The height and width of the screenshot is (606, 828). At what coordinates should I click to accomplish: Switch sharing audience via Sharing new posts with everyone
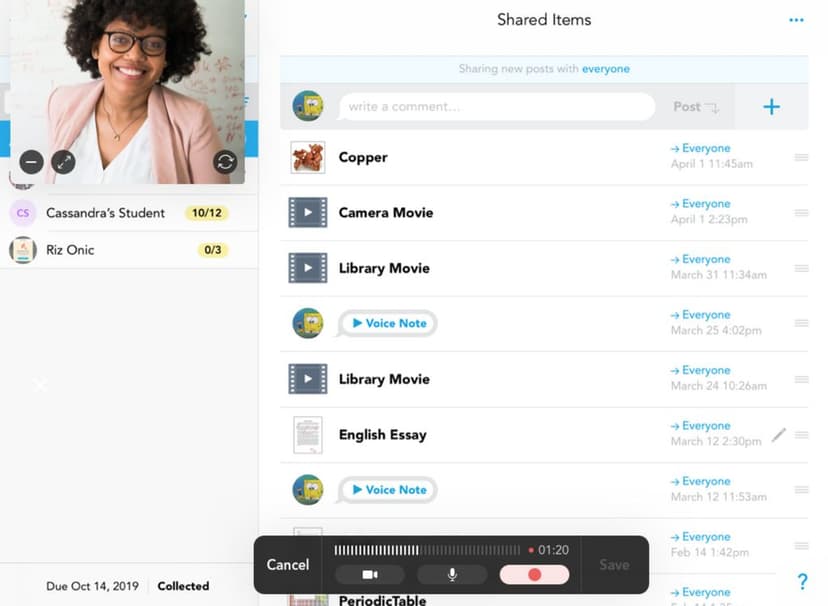click(544, 68)
